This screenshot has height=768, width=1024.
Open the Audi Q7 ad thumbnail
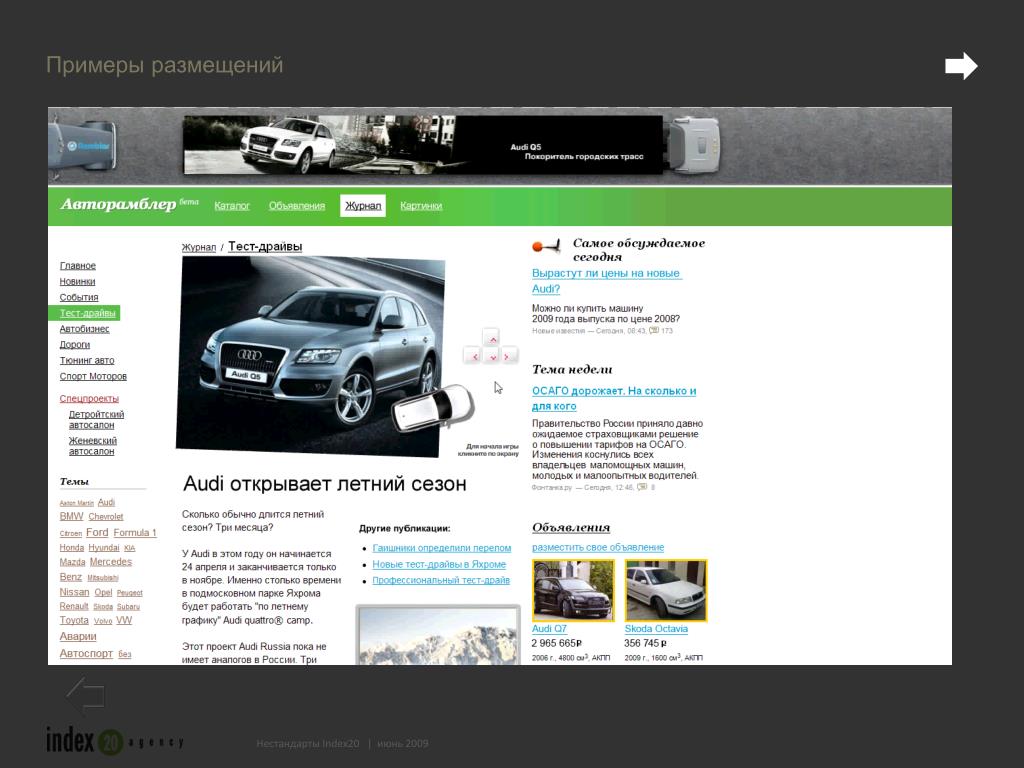coord(573,590)
